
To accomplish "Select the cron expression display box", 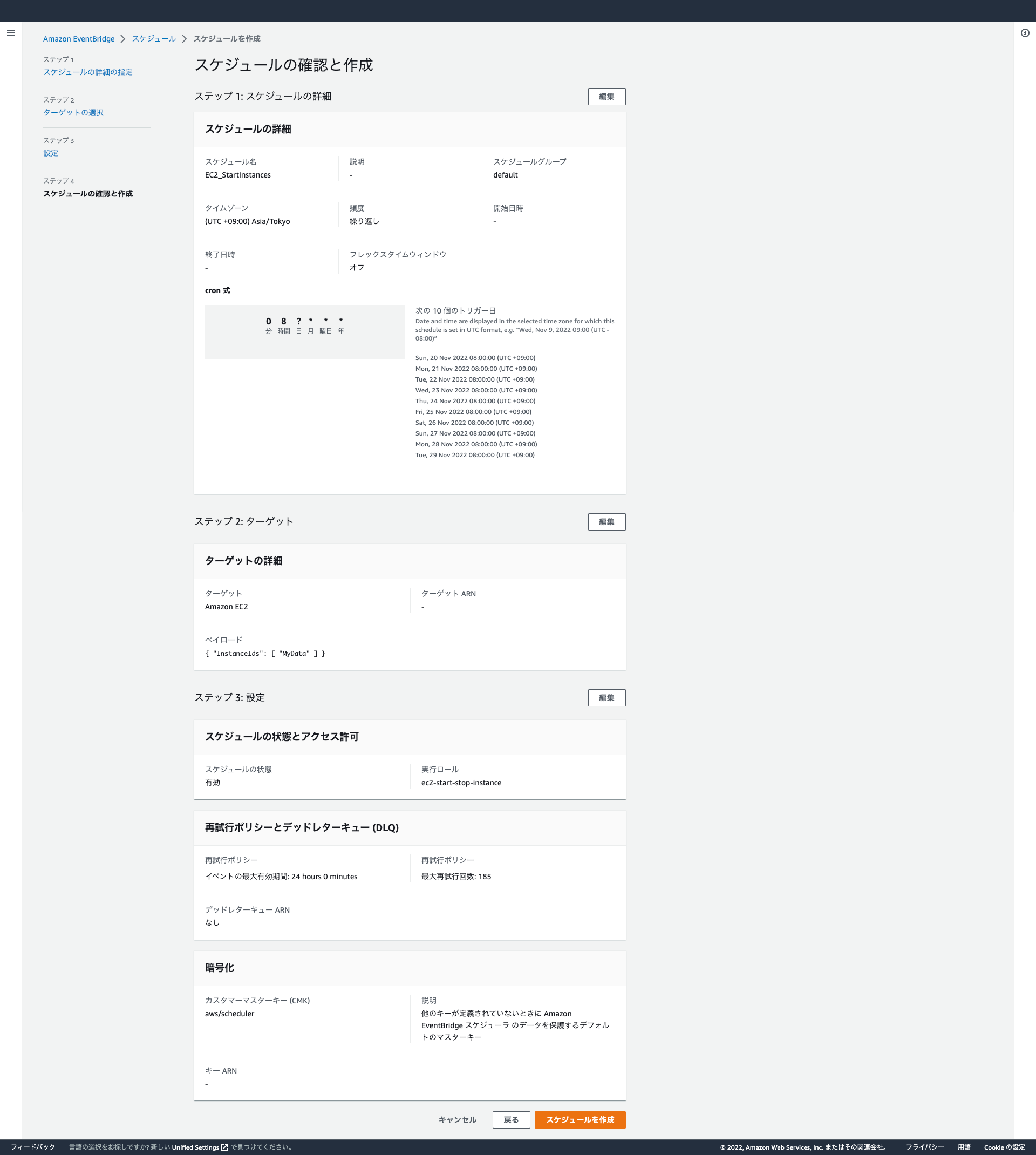I will coord(304,331).
